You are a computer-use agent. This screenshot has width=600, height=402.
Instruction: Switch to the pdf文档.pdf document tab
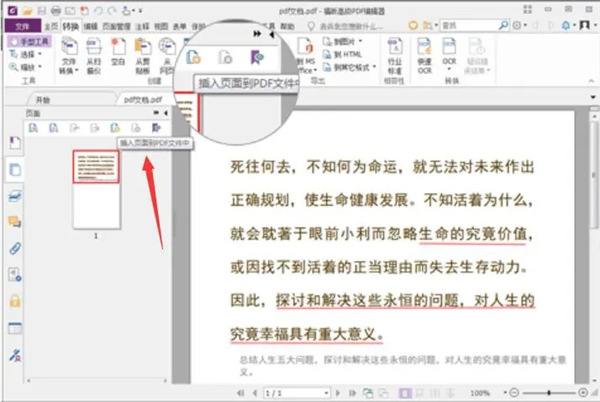[141, 100]
